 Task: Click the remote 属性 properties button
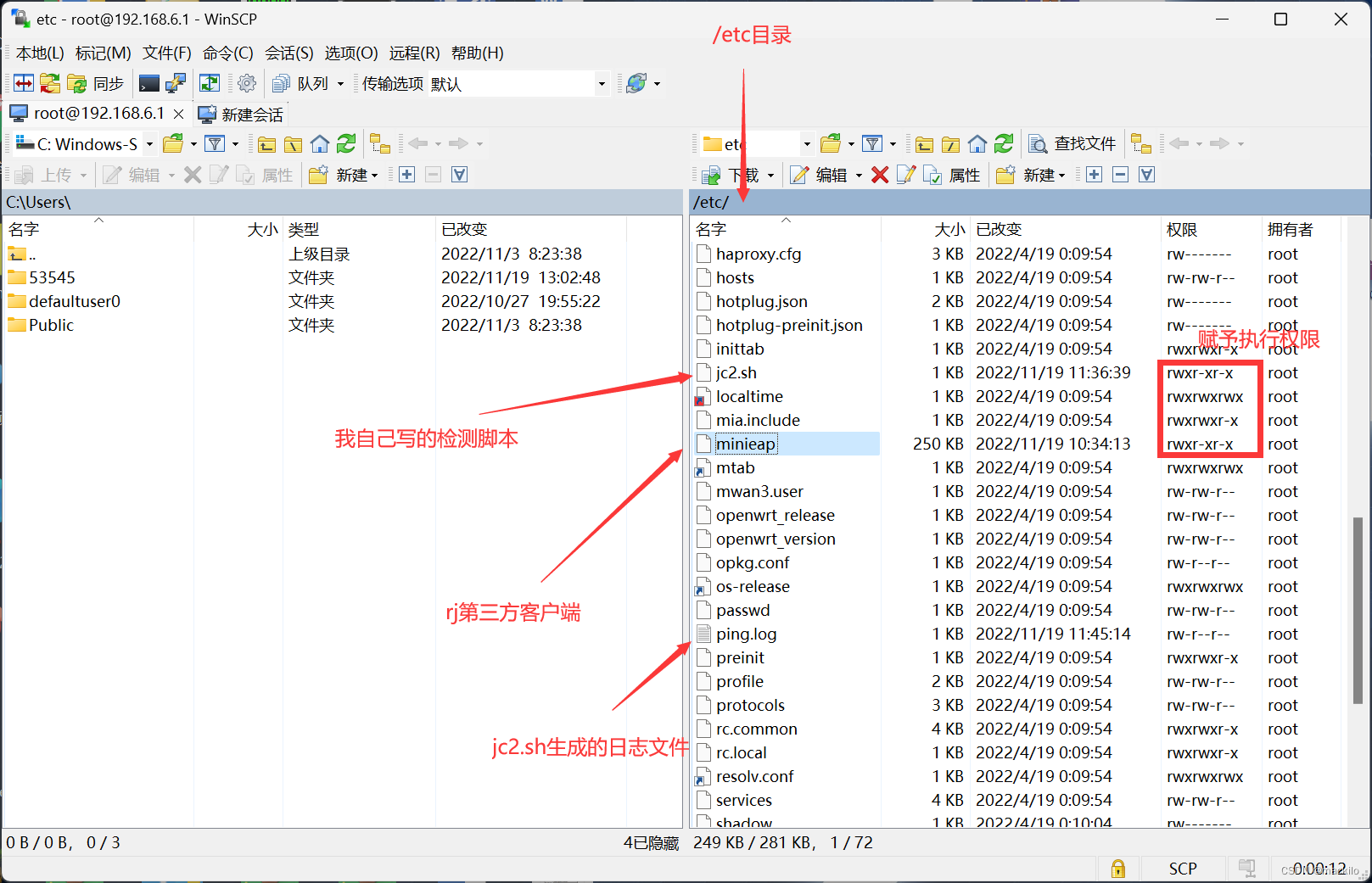click(951, 175)
